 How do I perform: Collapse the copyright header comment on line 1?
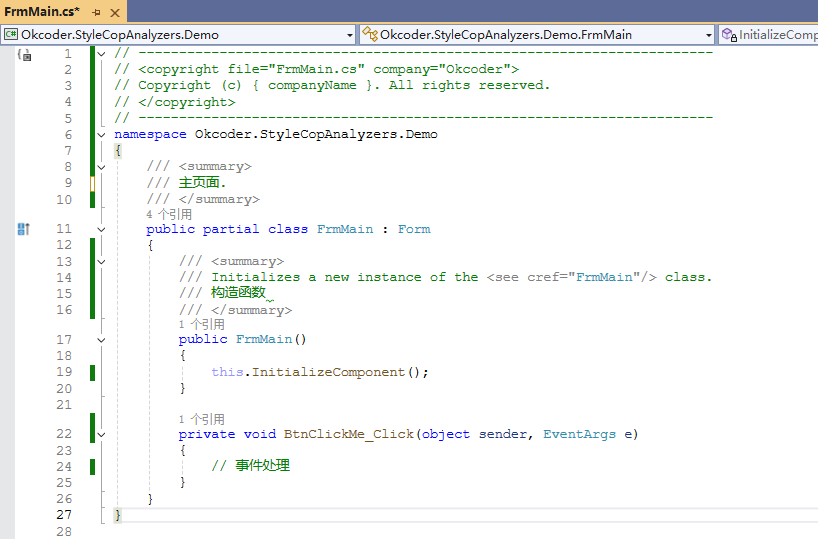[101, 53]
